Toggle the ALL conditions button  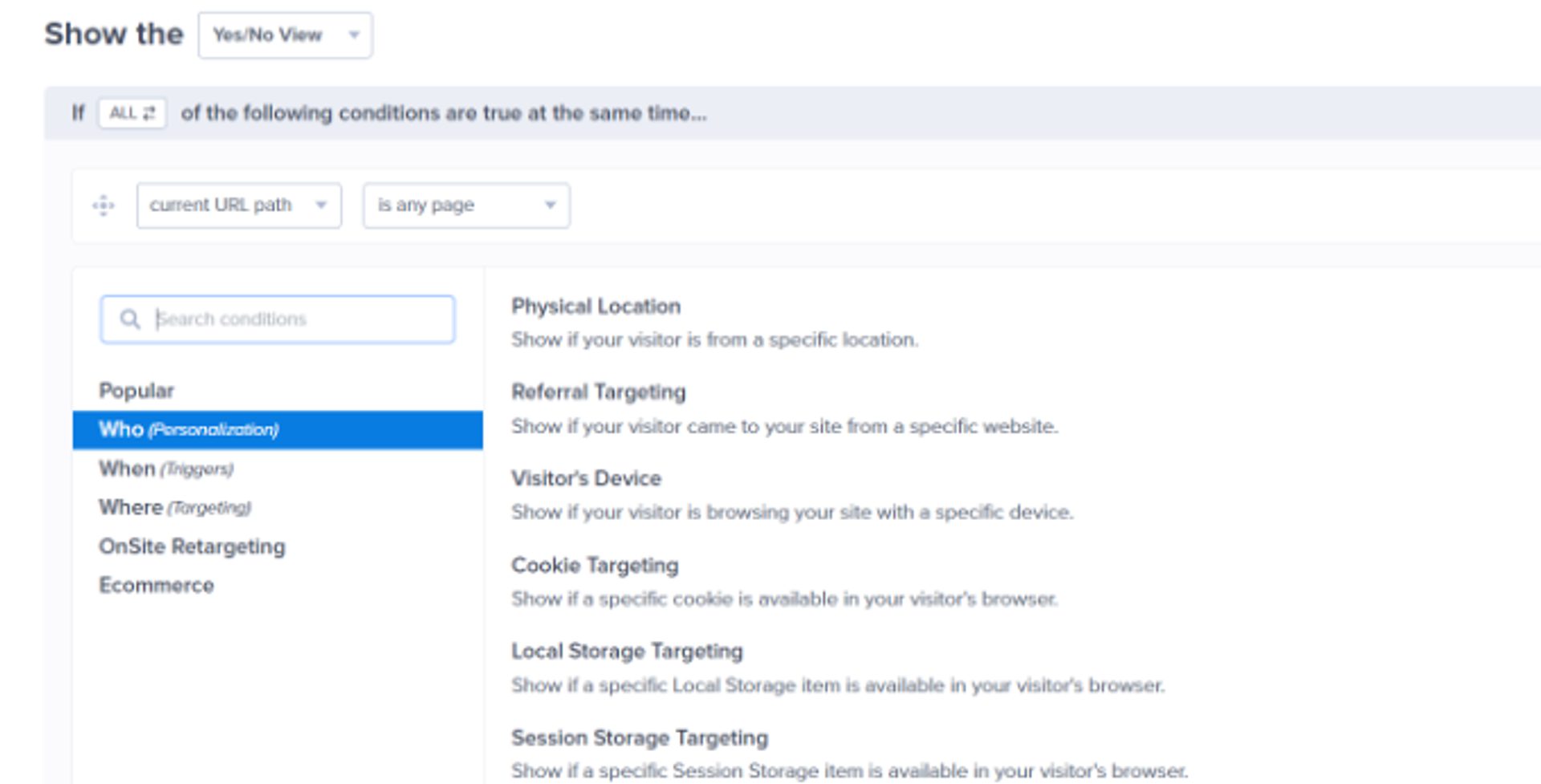point(131,112)
